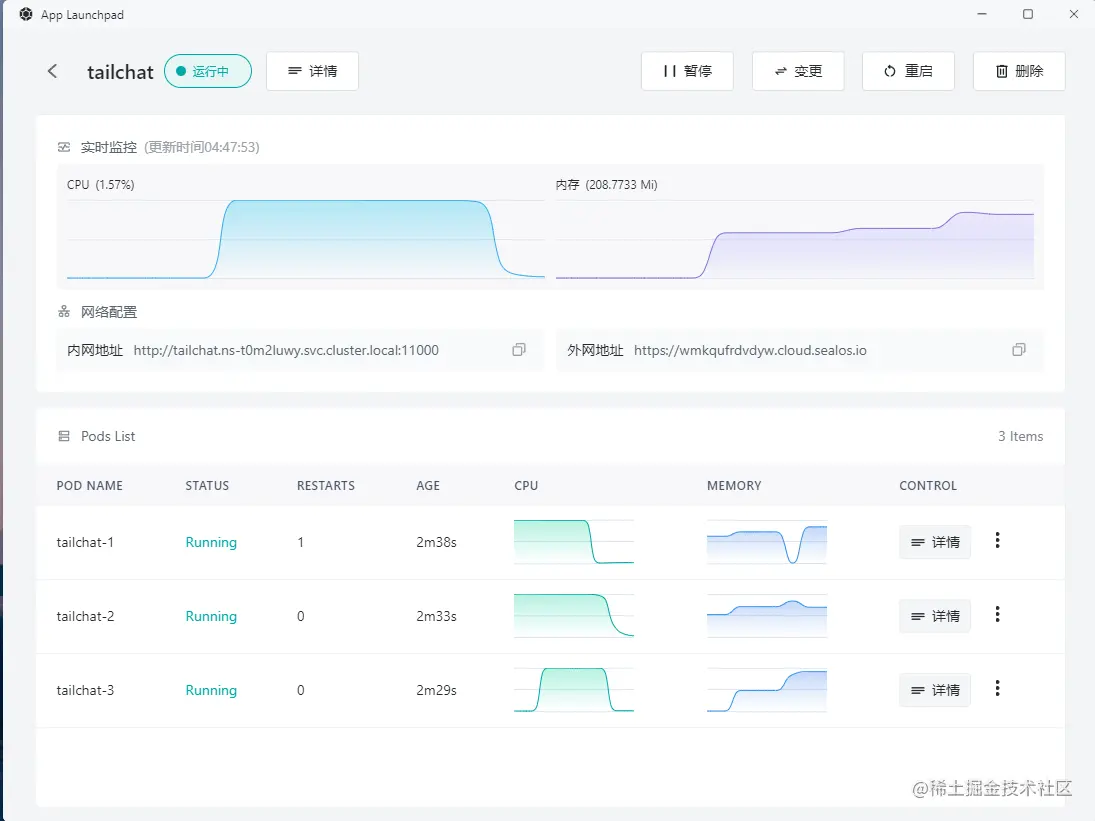This screenshot has height=821, width=1095.
Task: Open more options for tailchat-2 pod
Action: [997, 614]
